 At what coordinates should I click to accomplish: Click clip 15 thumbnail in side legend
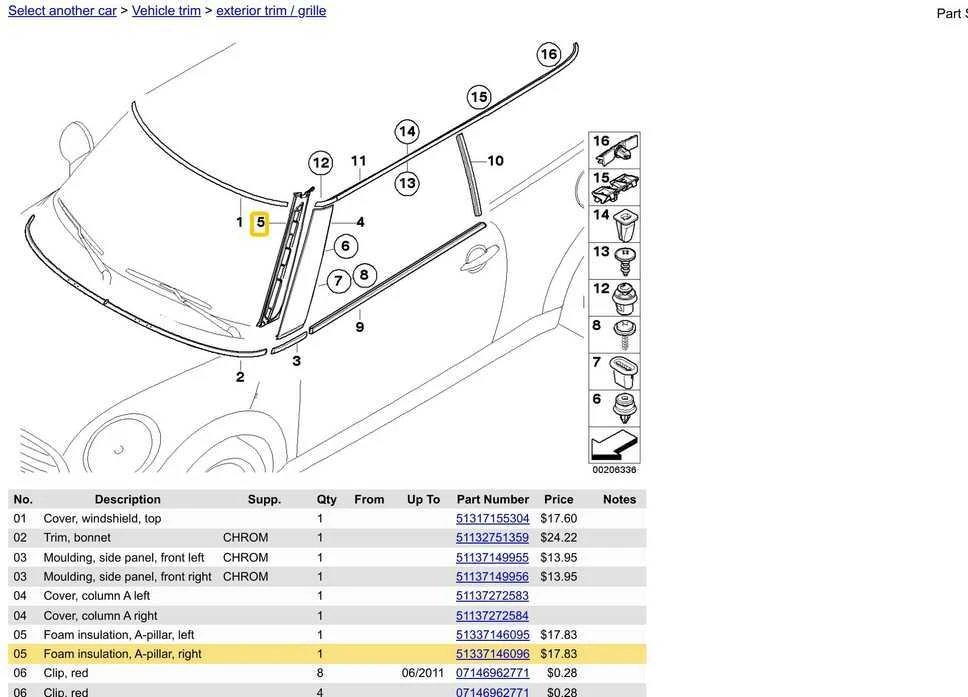click(614, 187)
